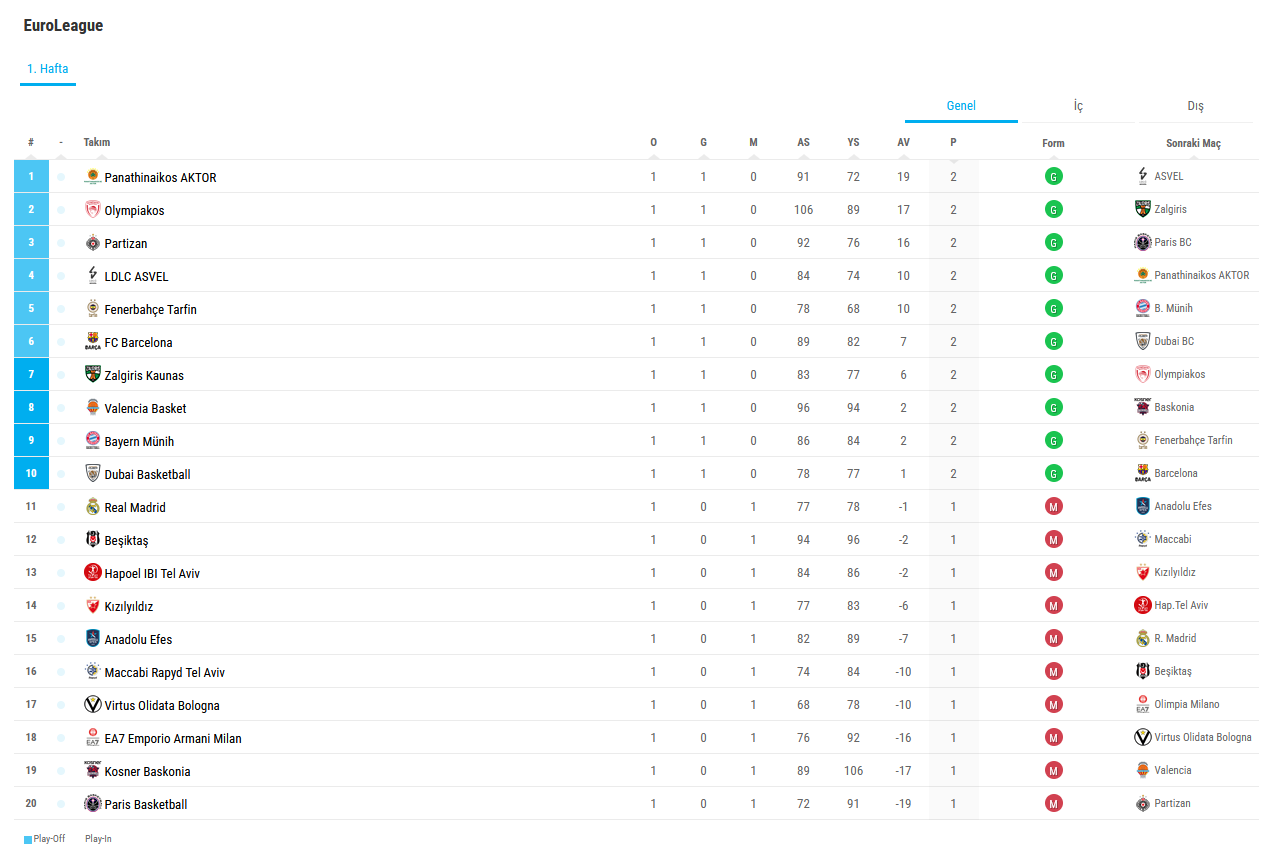Screen dimensions: 1272x850
Task: Open Dubai BC next-match link for Barcelona
Action: [1174, 341]
